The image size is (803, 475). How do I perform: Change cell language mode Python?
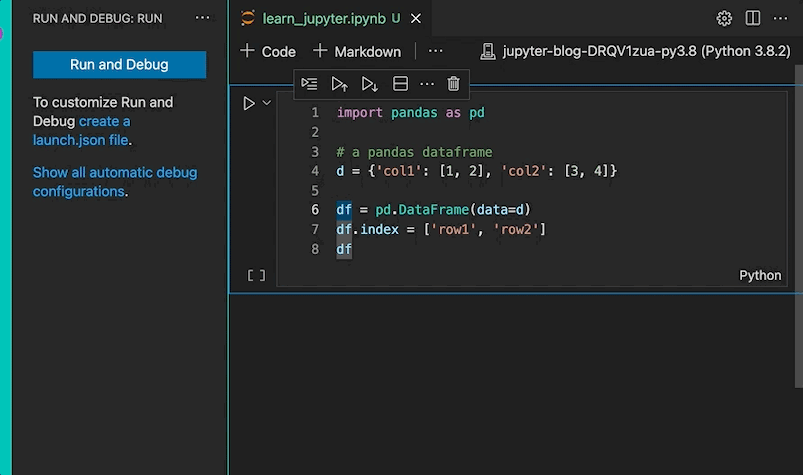pos(760,275)
